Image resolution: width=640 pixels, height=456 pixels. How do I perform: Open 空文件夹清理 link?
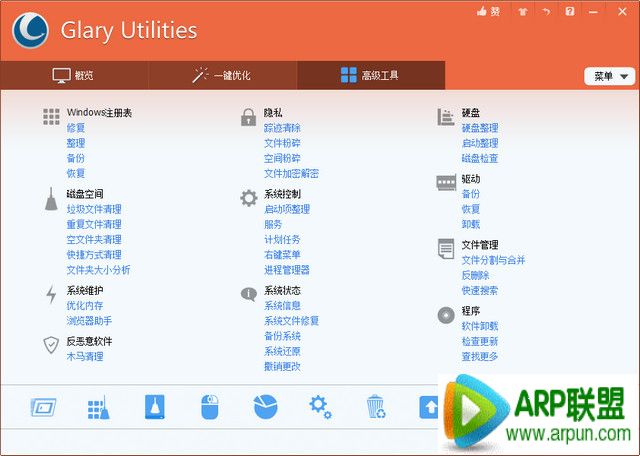tap(94, 239)
